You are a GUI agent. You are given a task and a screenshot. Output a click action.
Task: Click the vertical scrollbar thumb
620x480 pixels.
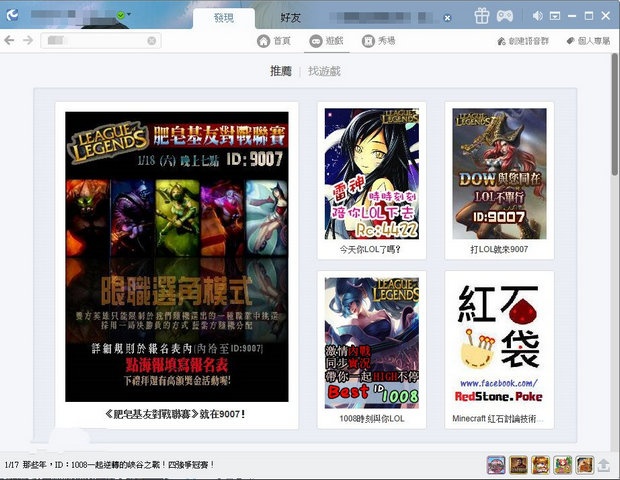pyautogui.click(x=615, y=115)
